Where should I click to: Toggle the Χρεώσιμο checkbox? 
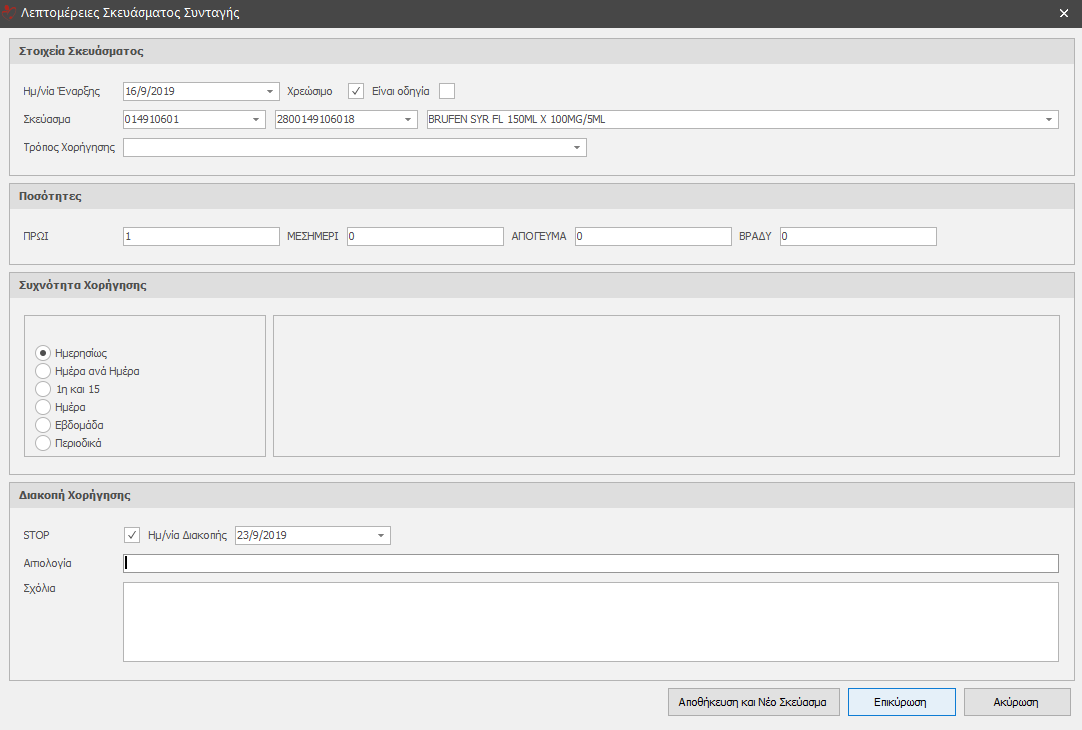pyautogui.click(x=356, y=91)
